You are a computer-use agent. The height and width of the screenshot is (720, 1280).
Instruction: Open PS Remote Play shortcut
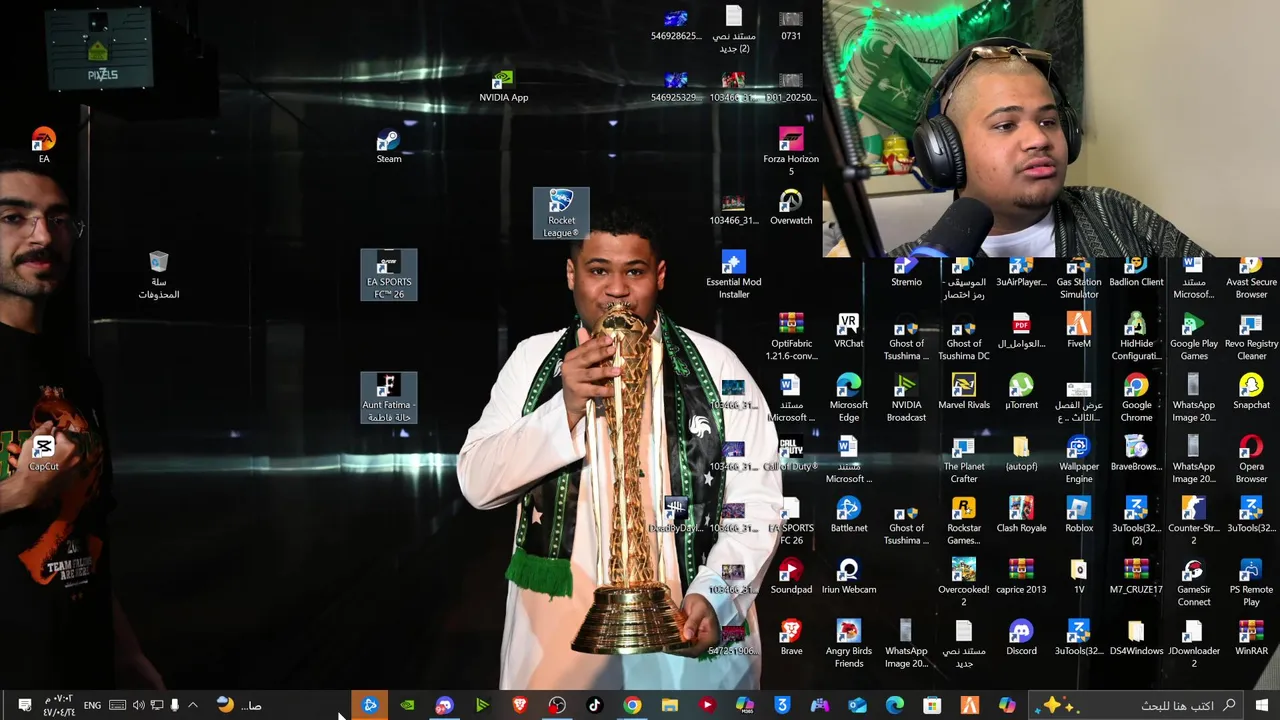1251,583
